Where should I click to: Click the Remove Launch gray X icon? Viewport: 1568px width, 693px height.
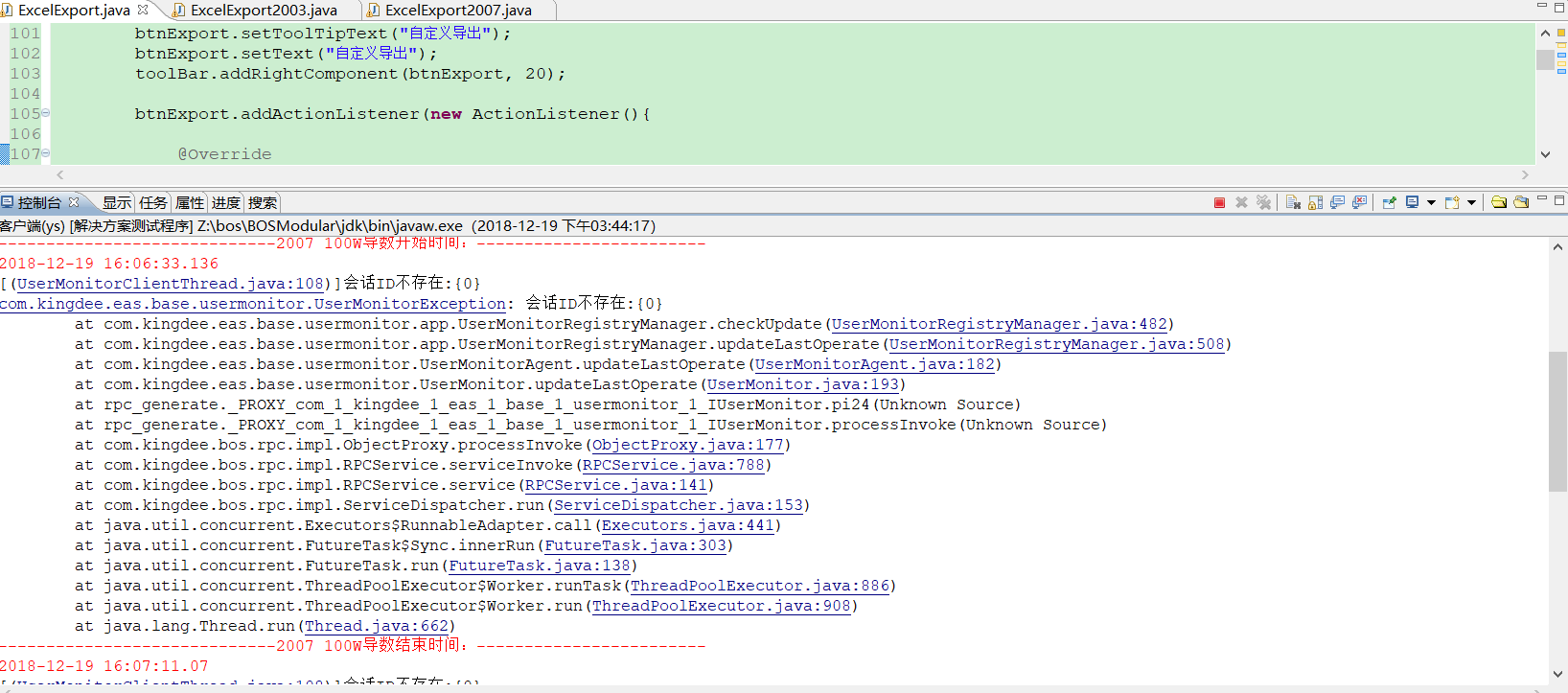[x=1241, y=202]
